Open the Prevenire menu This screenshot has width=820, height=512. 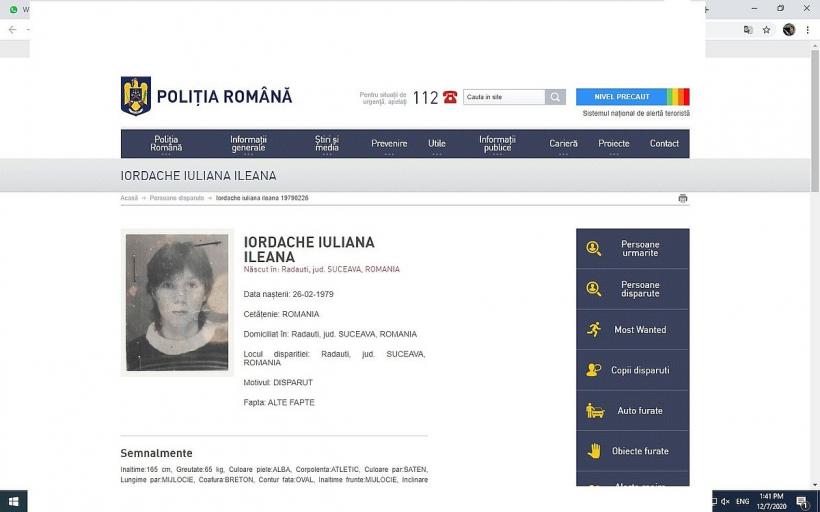389,143
